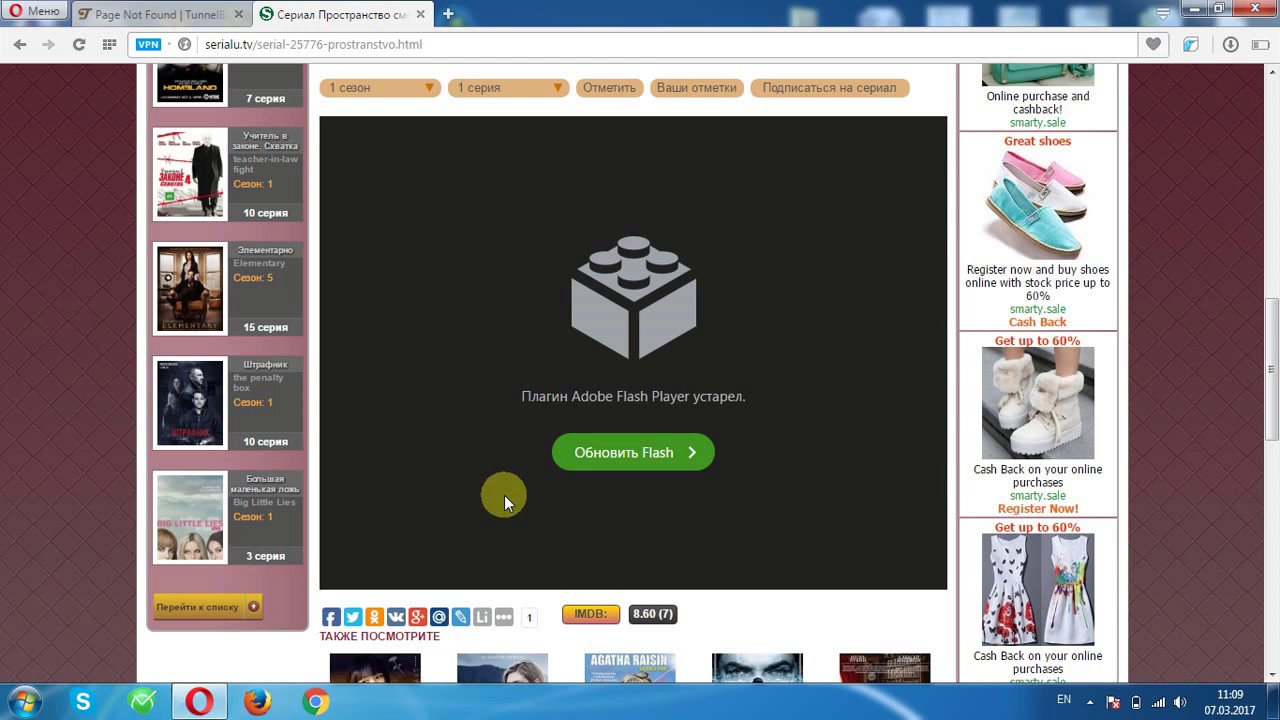The image size is (1280, 720).
Task: Toggle the VPN badge in address bar
Action: pos(148,44)
